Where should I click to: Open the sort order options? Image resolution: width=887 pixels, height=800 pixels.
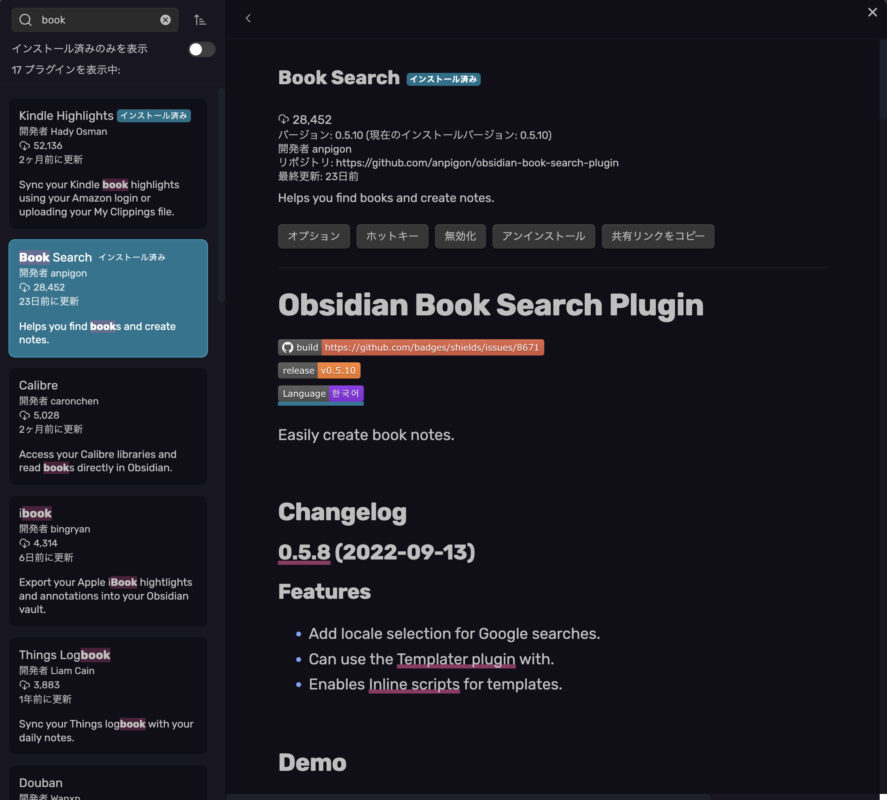200,20
